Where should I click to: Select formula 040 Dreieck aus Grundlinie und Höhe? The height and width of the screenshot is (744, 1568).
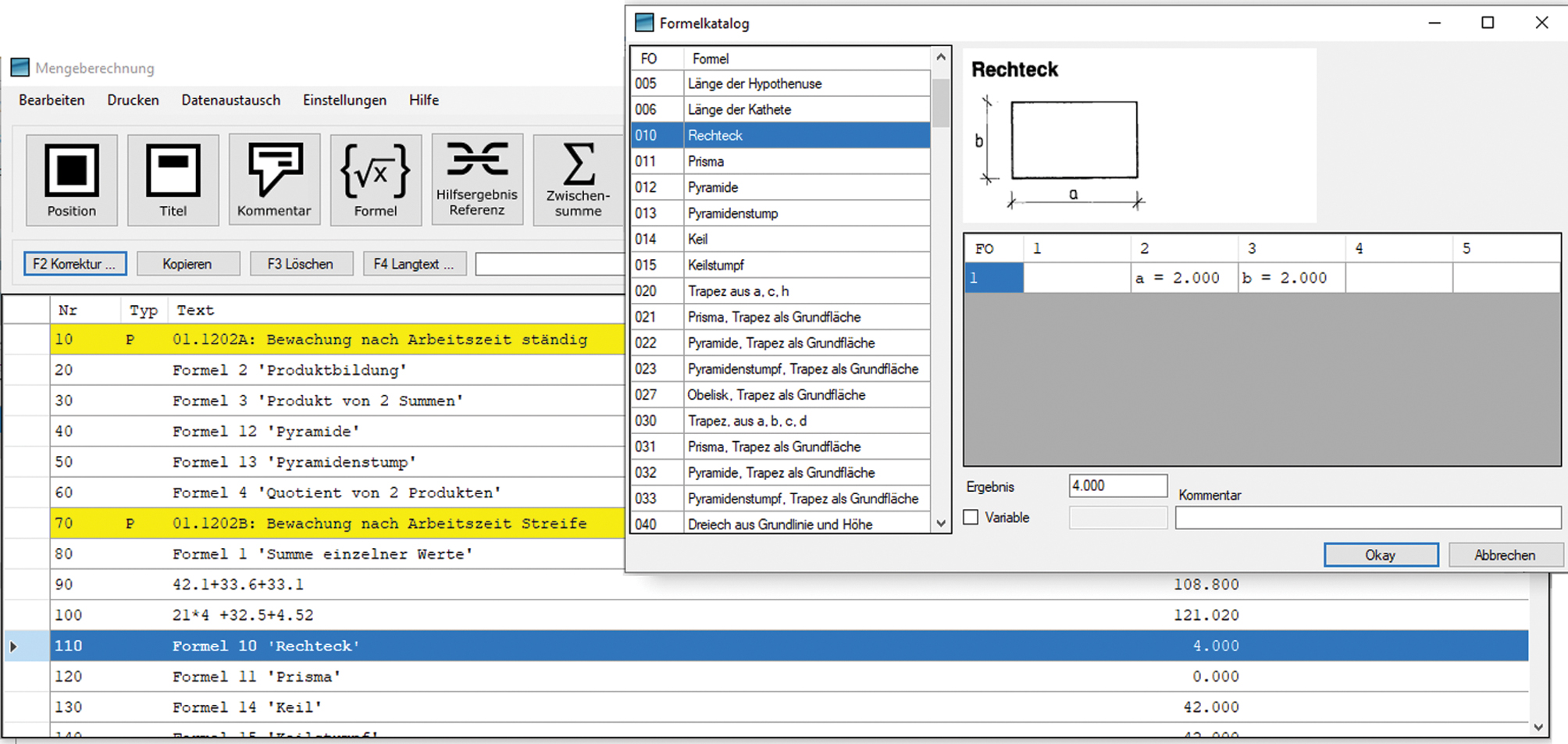(x=781, y=524)
